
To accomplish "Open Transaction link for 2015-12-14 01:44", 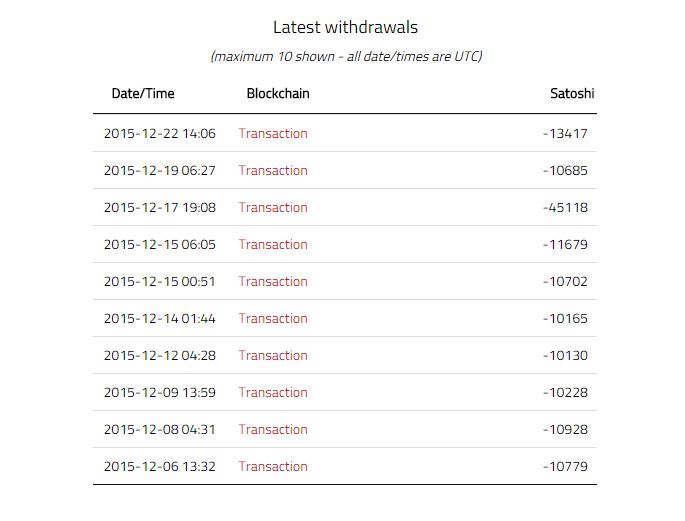I will (273, 319).
